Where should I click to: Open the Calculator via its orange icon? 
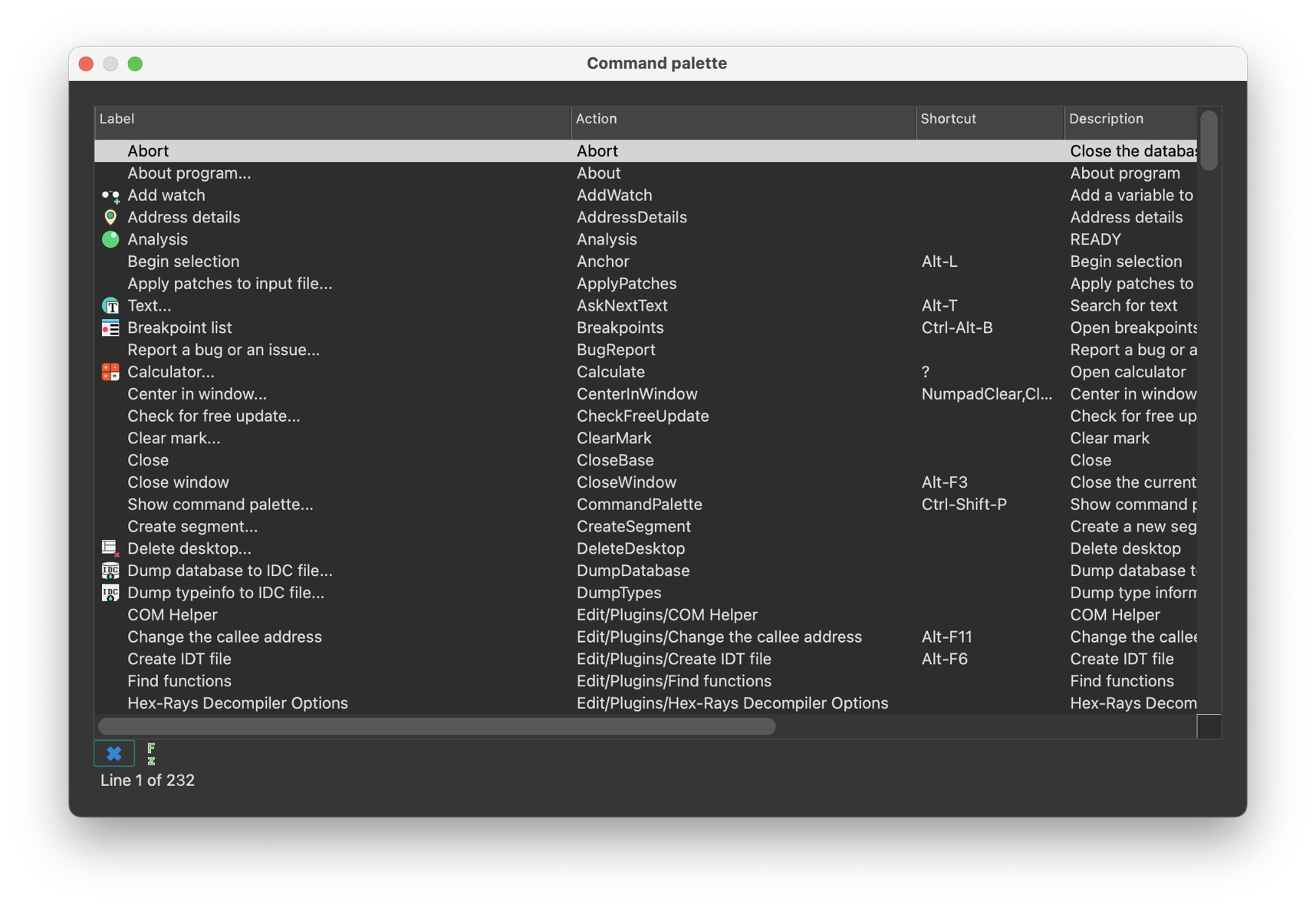pyautogui.click(x=111, y=372)
